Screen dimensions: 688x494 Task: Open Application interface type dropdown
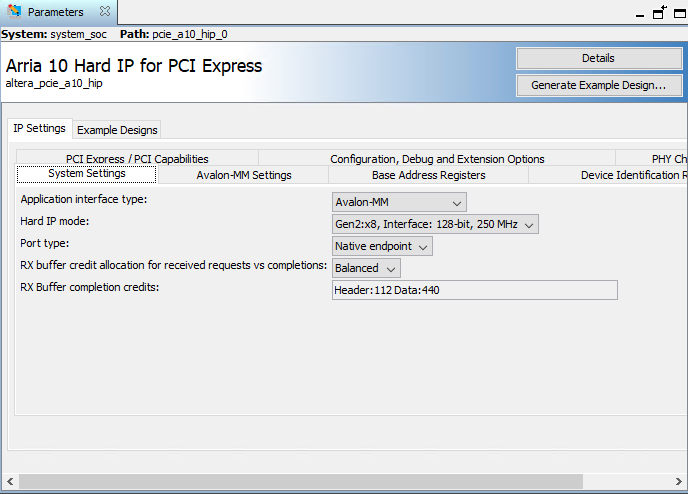tap(399, 202)
